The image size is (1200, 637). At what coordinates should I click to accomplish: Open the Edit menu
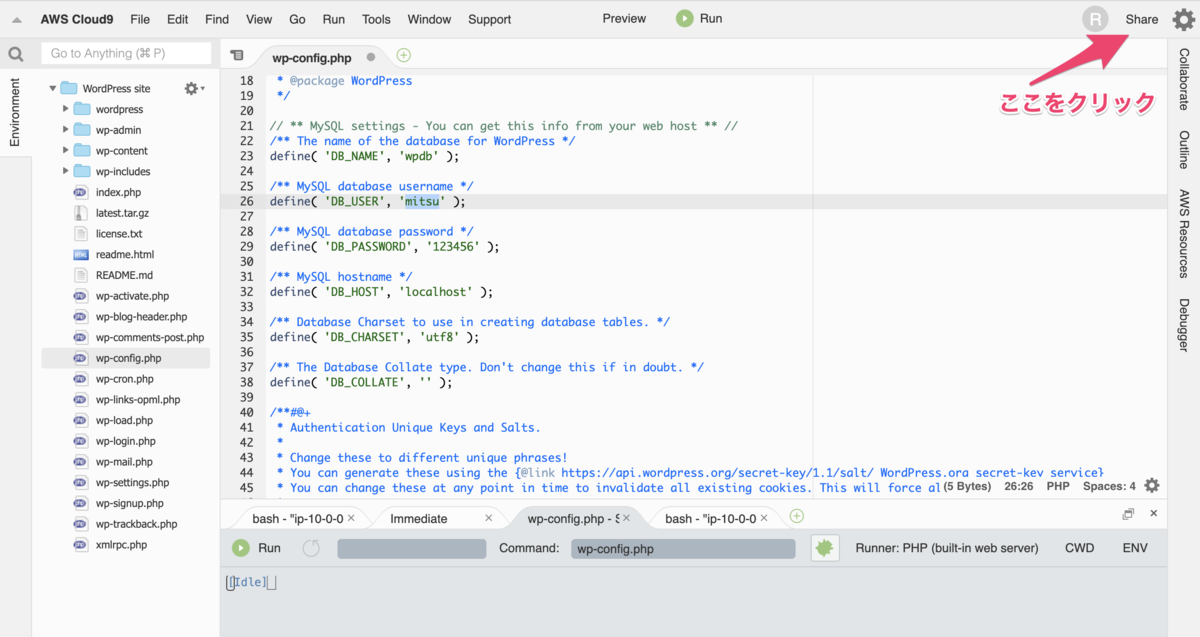click(177, 19)
